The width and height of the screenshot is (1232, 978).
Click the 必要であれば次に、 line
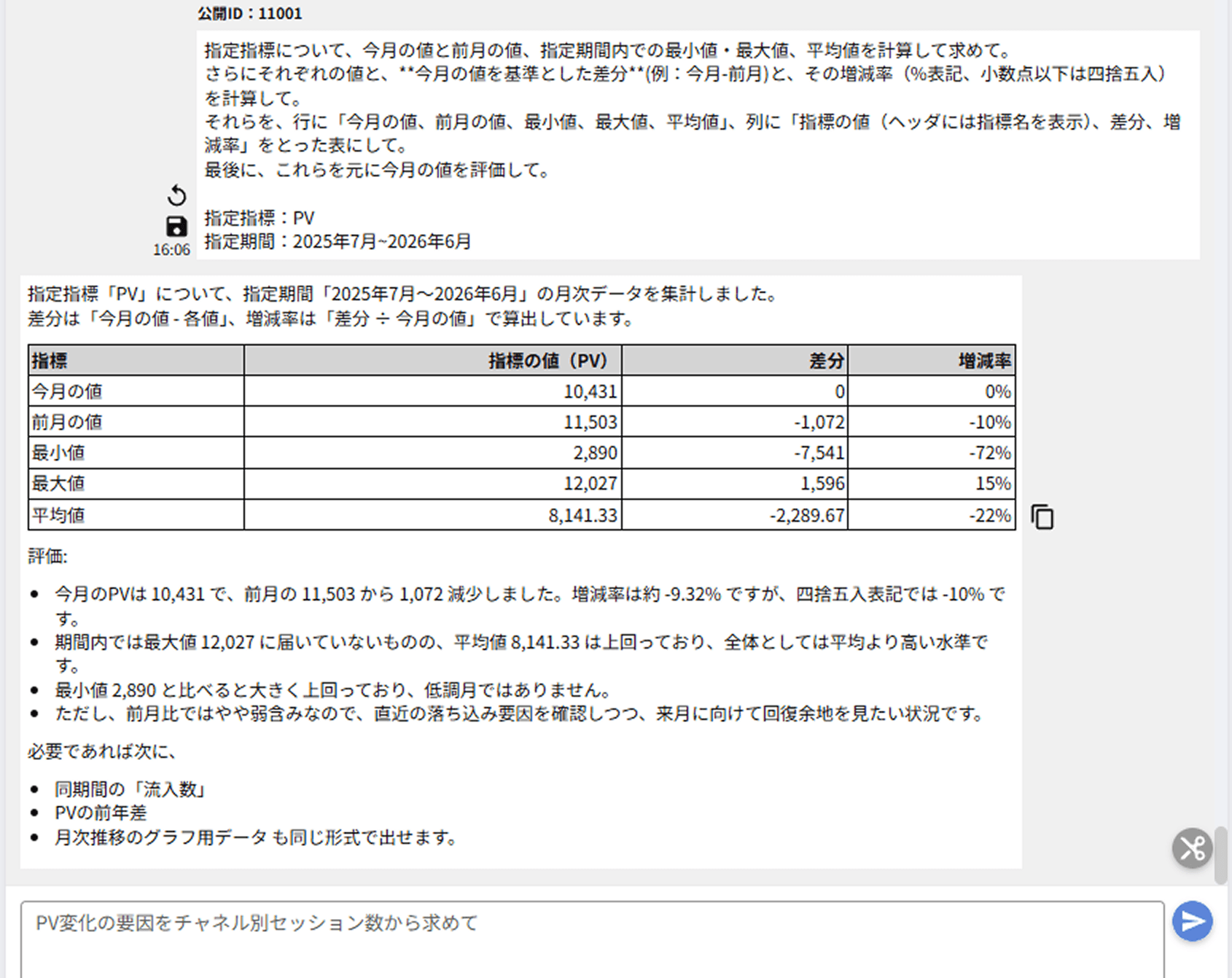click(102, 751)
